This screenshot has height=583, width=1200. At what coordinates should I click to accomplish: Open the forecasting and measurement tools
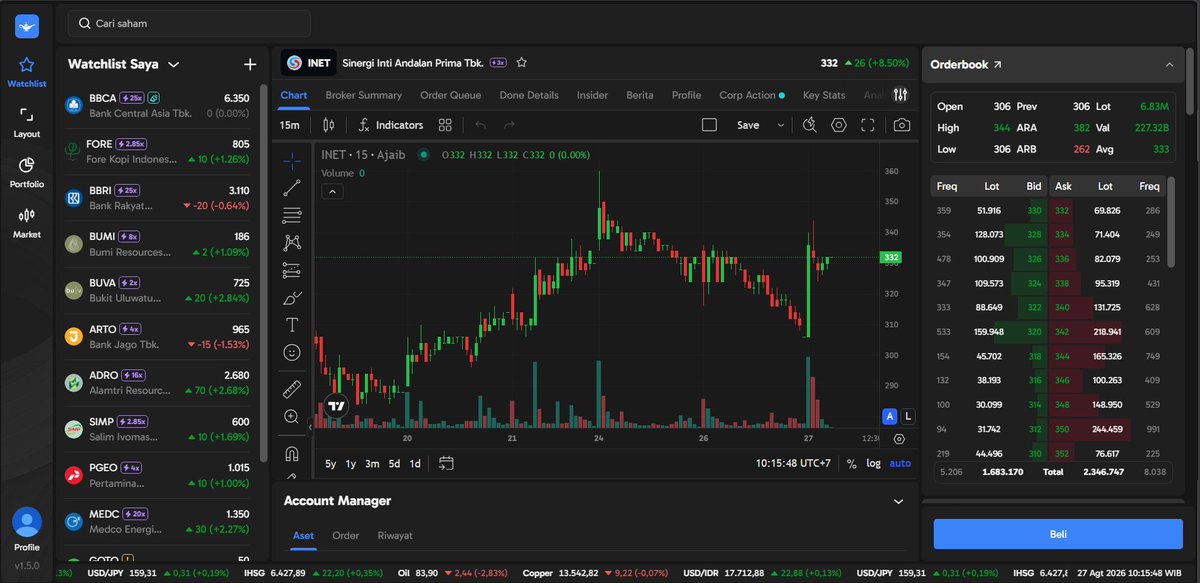click(x=292, y=270)
